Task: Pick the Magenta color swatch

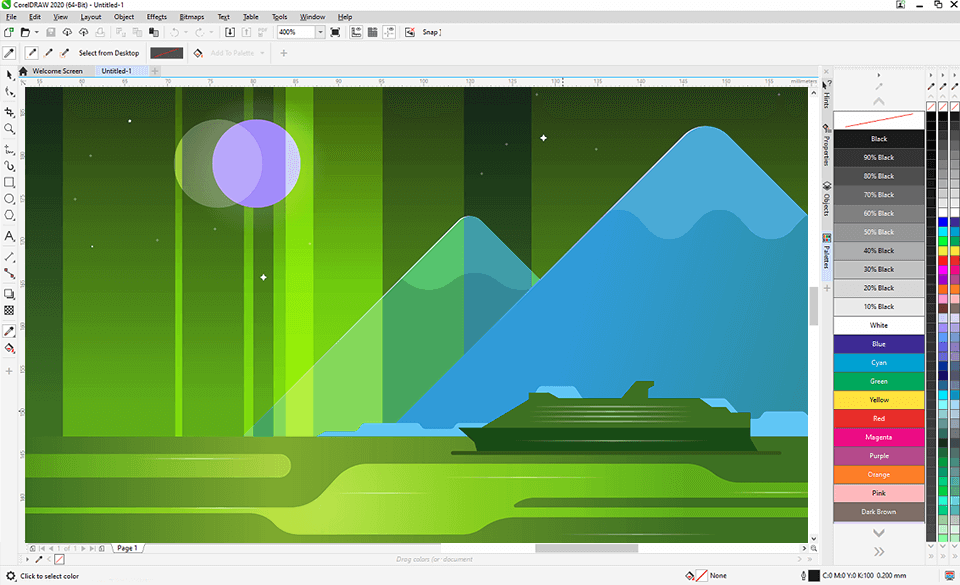Action: 878,437
